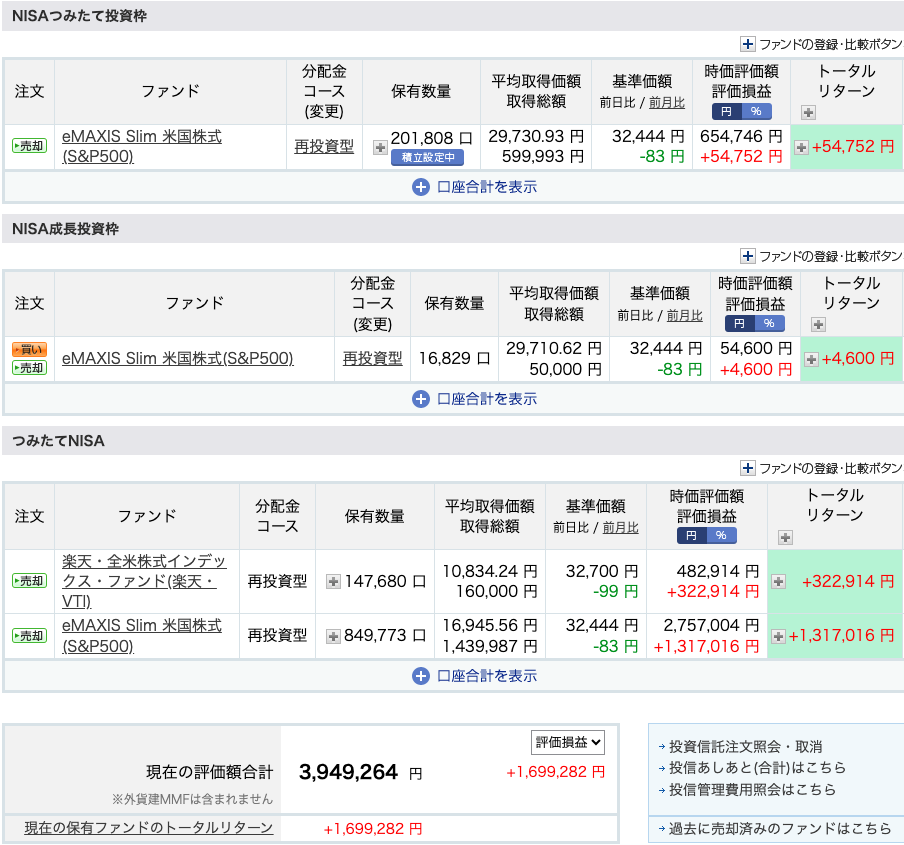Show 口座合計を表示 under NISAつみたて投資枠 table

pos(474,187)
